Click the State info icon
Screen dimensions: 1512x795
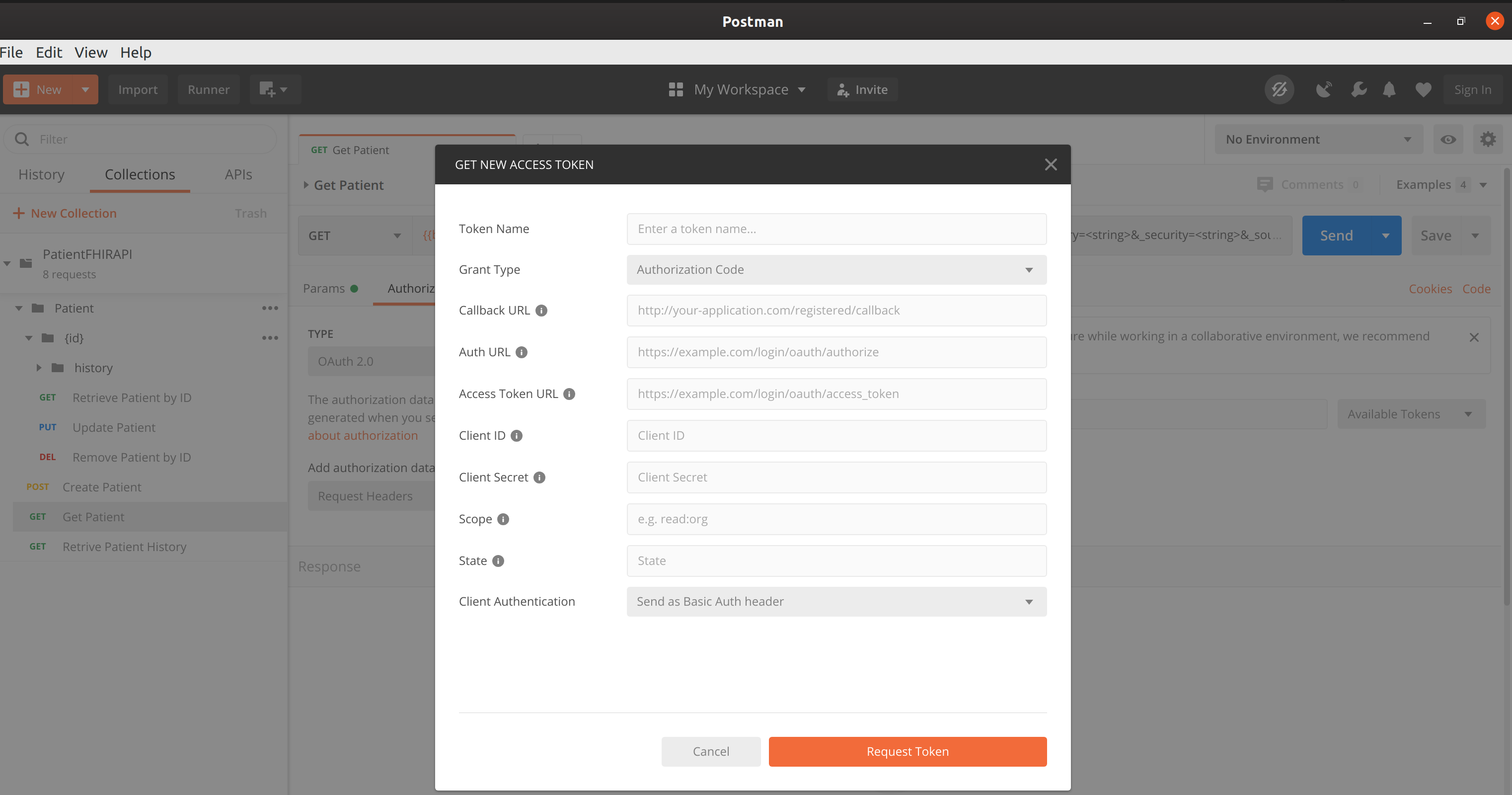pos(498,561)
